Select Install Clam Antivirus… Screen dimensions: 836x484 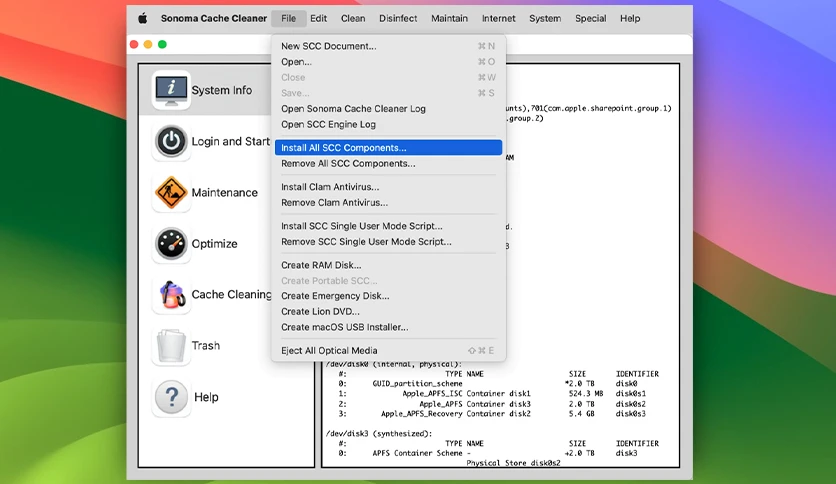click(x=388, y=187)
